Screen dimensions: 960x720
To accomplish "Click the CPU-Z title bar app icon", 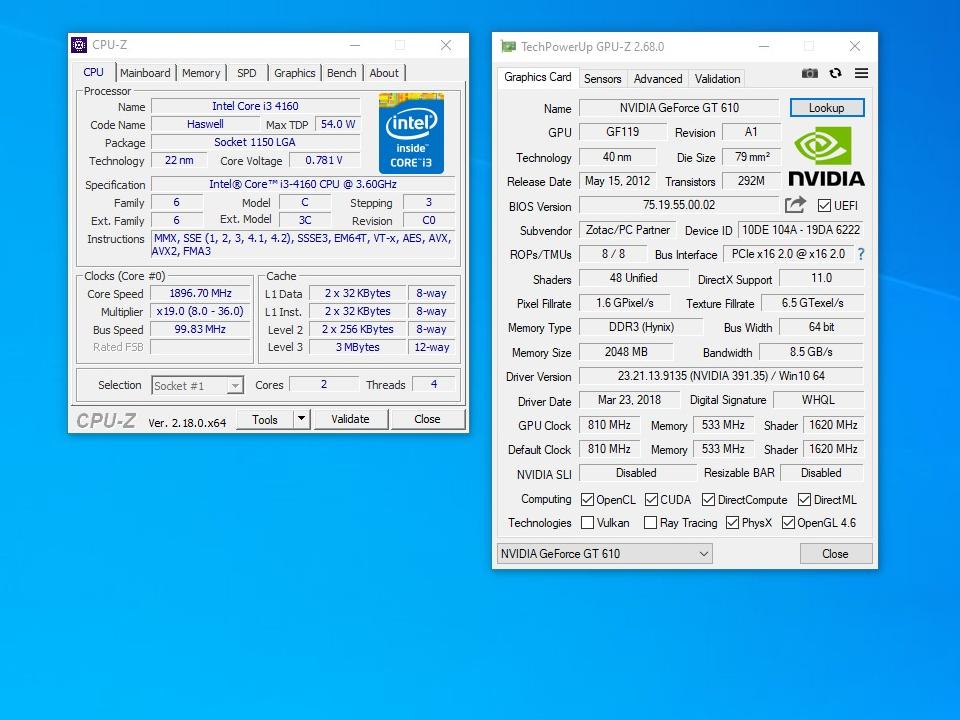I will coord(79,45).
